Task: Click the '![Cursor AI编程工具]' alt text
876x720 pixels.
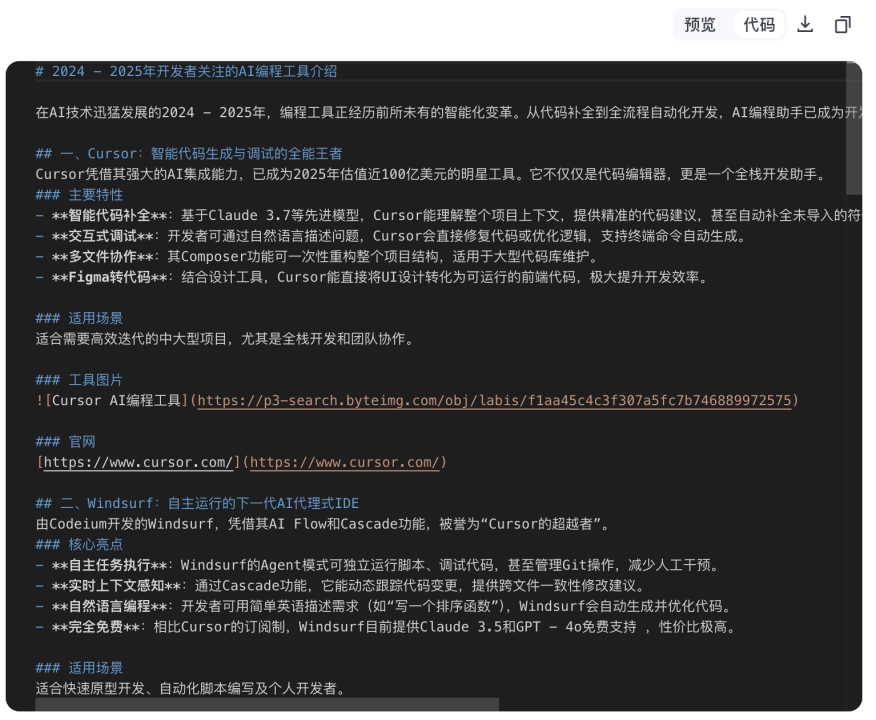Action: pyautogui.click(x=112, y=400)
